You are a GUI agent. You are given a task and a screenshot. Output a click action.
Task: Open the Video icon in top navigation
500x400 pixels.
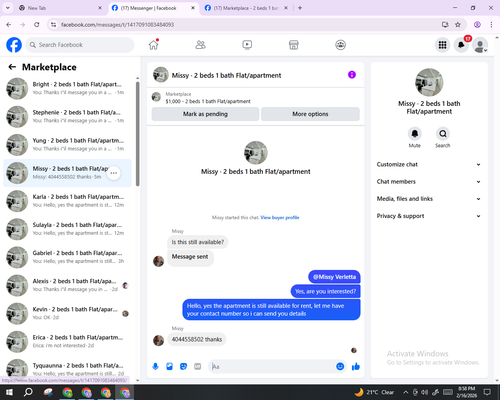tap(247, 45)
